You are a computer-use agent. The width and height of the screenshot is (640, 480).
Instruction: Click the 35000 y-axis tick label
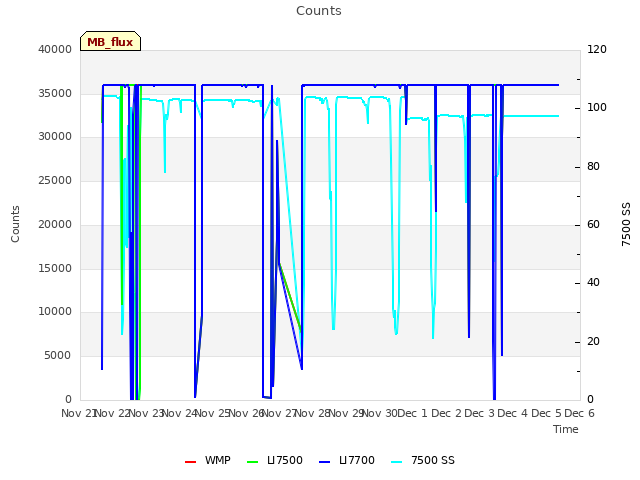click(x=55, y=93)
